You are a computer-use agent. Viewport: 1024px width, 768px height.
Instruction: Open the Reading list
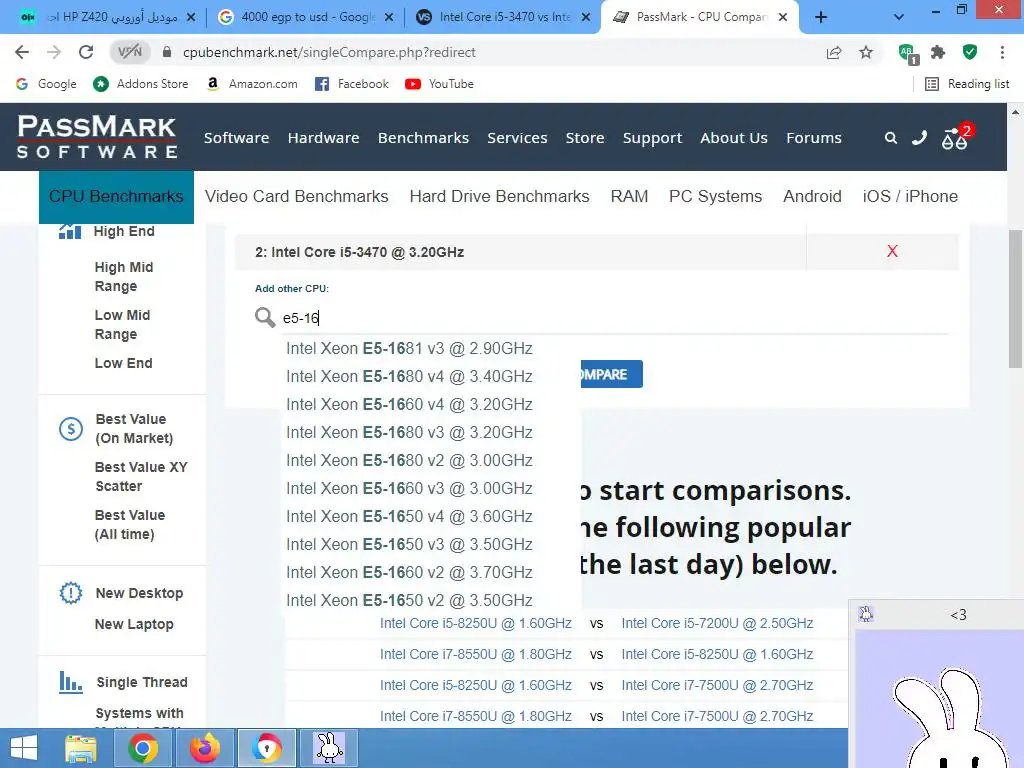coord(967,84)
